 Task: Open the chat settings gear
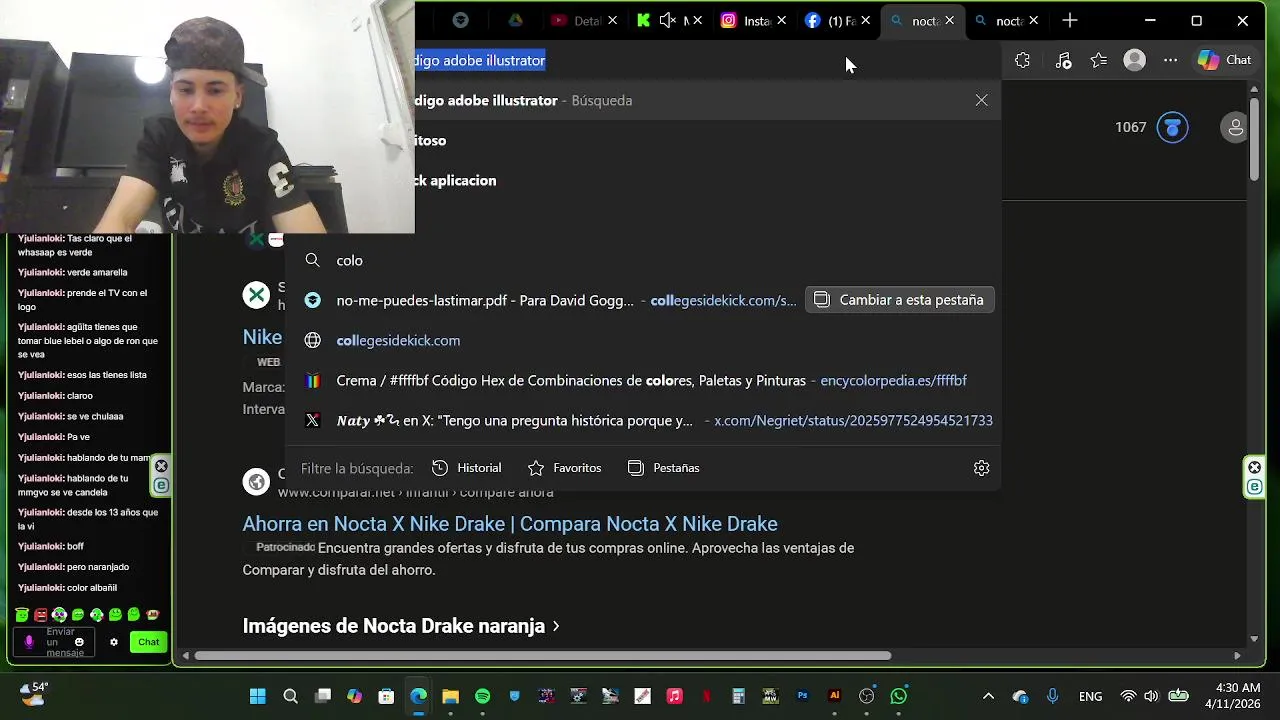pos(114,642)
